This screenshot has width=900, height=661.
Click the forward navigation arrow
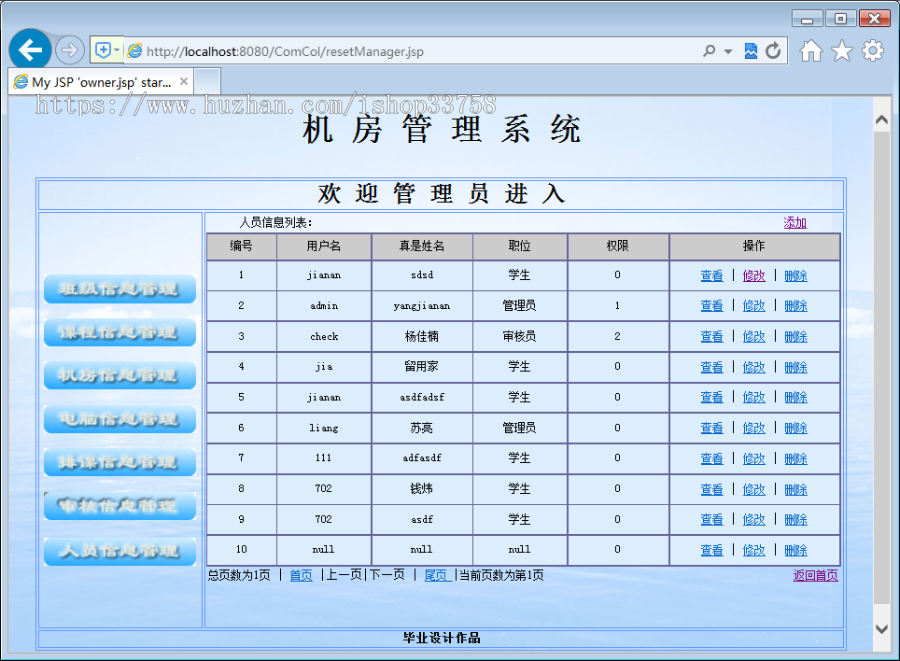(69, 49)
